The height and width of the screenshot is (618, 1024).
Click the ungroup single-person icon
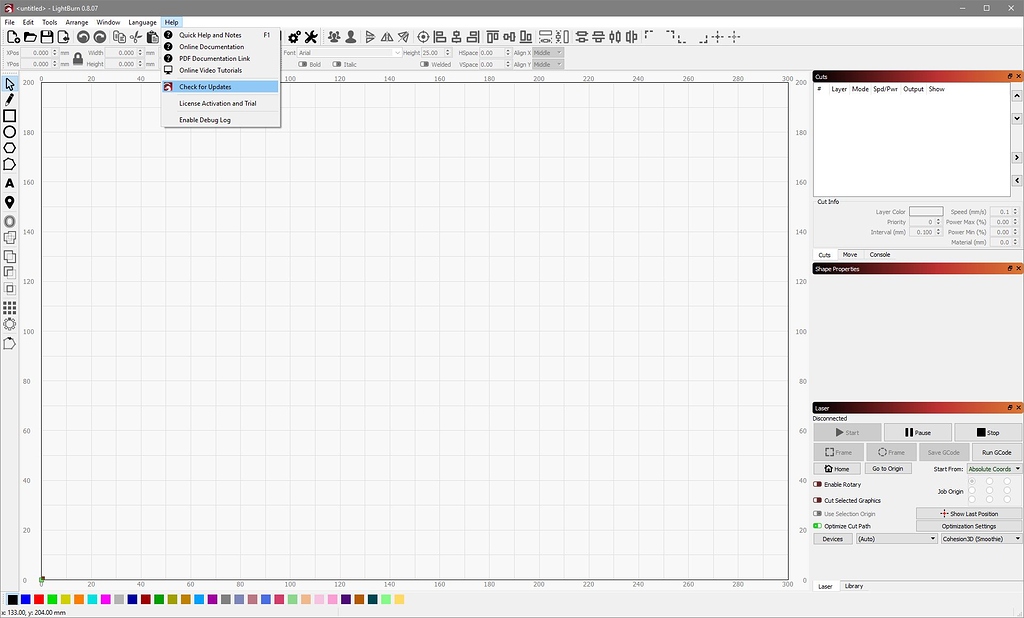tap(351, 37)
